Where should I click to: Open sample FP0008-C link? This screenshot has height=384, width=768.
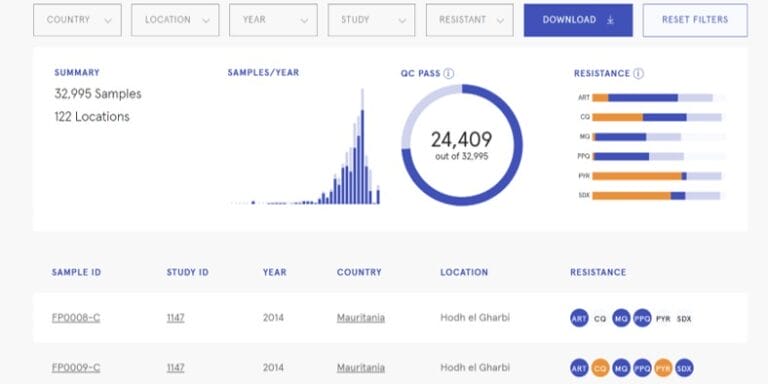click(x=76, y=318)
